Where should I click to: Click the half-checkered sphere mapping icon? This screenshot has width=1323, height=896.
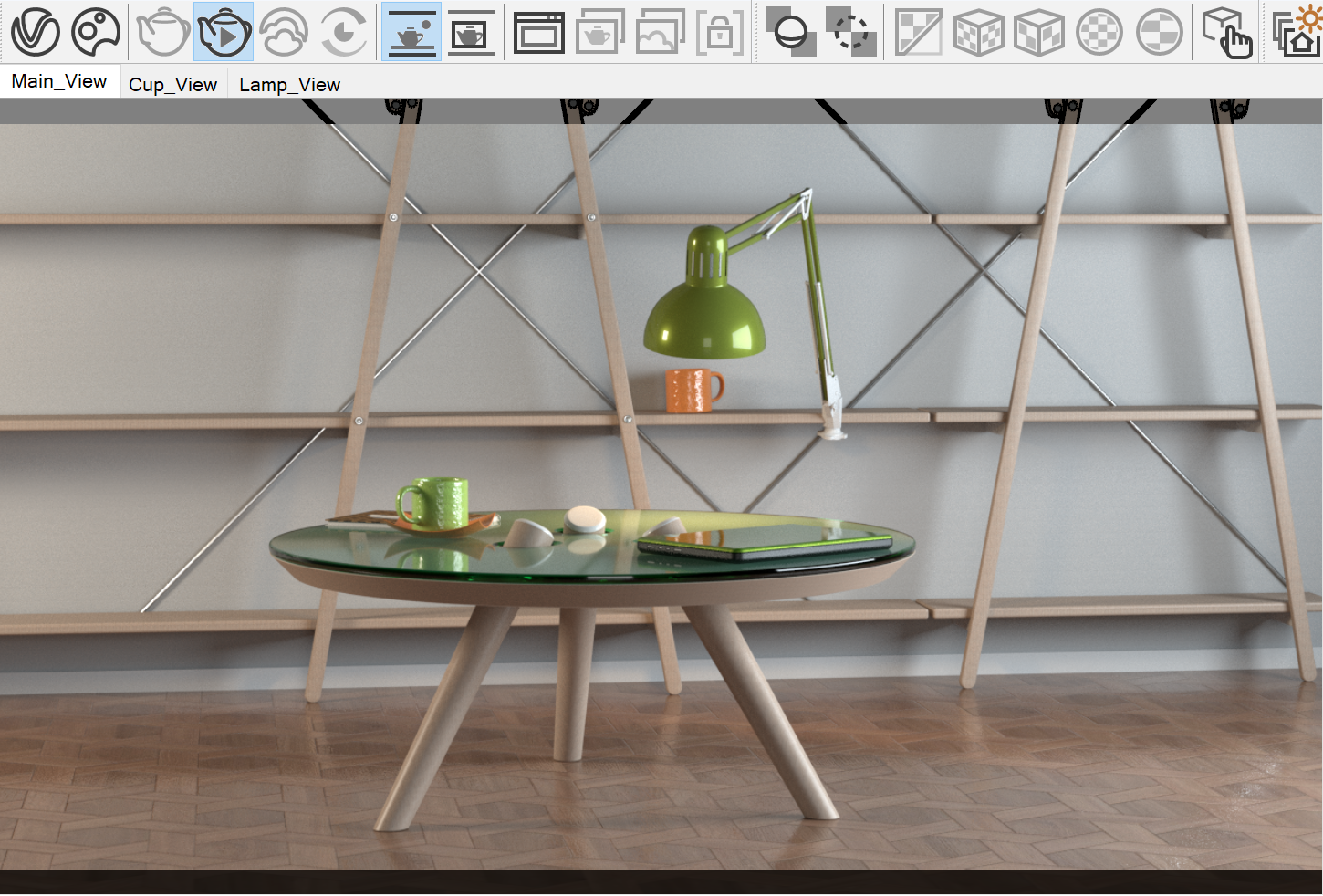point(1160,32)
